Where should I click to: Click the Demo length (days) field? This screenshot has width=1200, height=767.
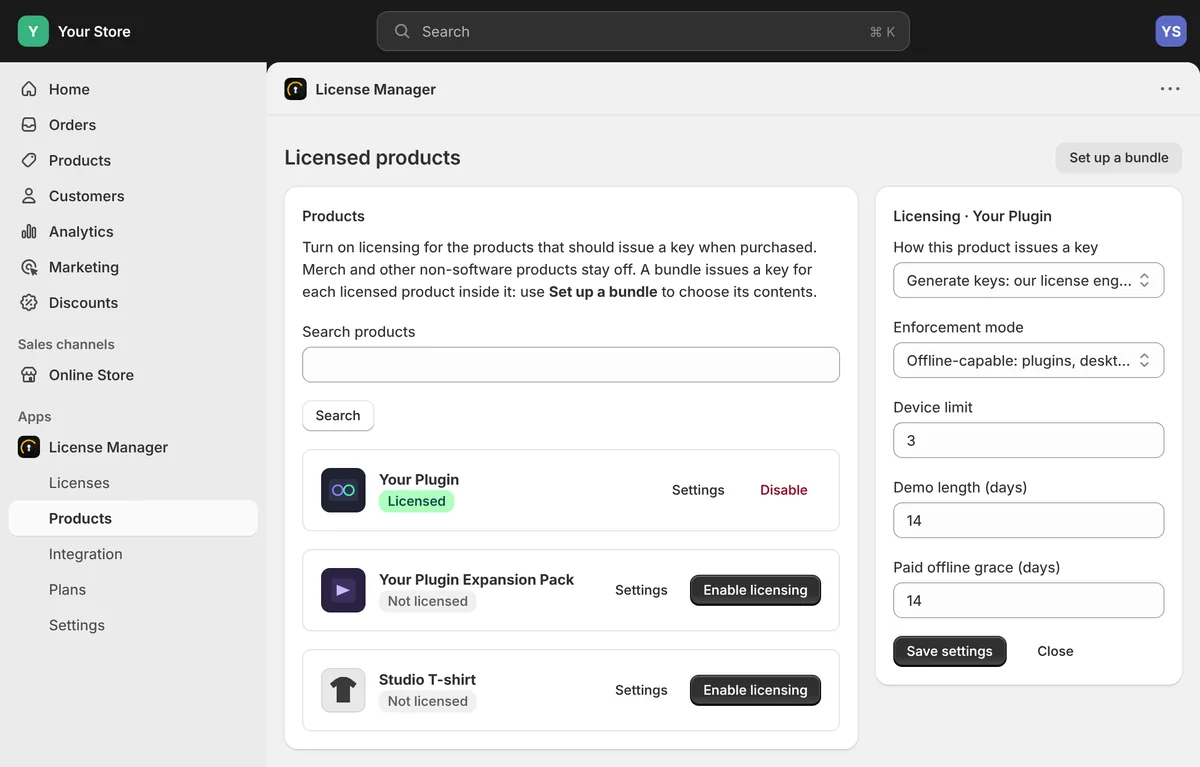[1028, 520]
